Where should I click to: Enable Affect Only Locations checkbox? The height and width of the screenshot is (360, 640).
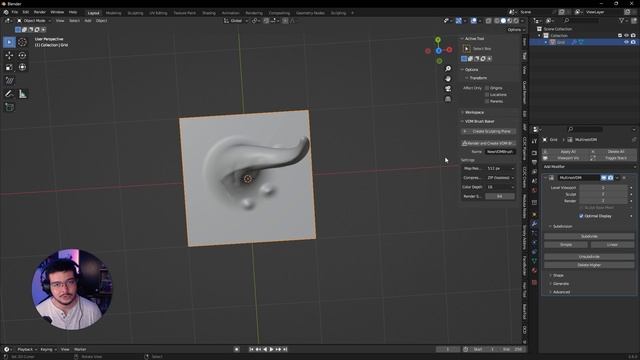click(x=487, y=95)
